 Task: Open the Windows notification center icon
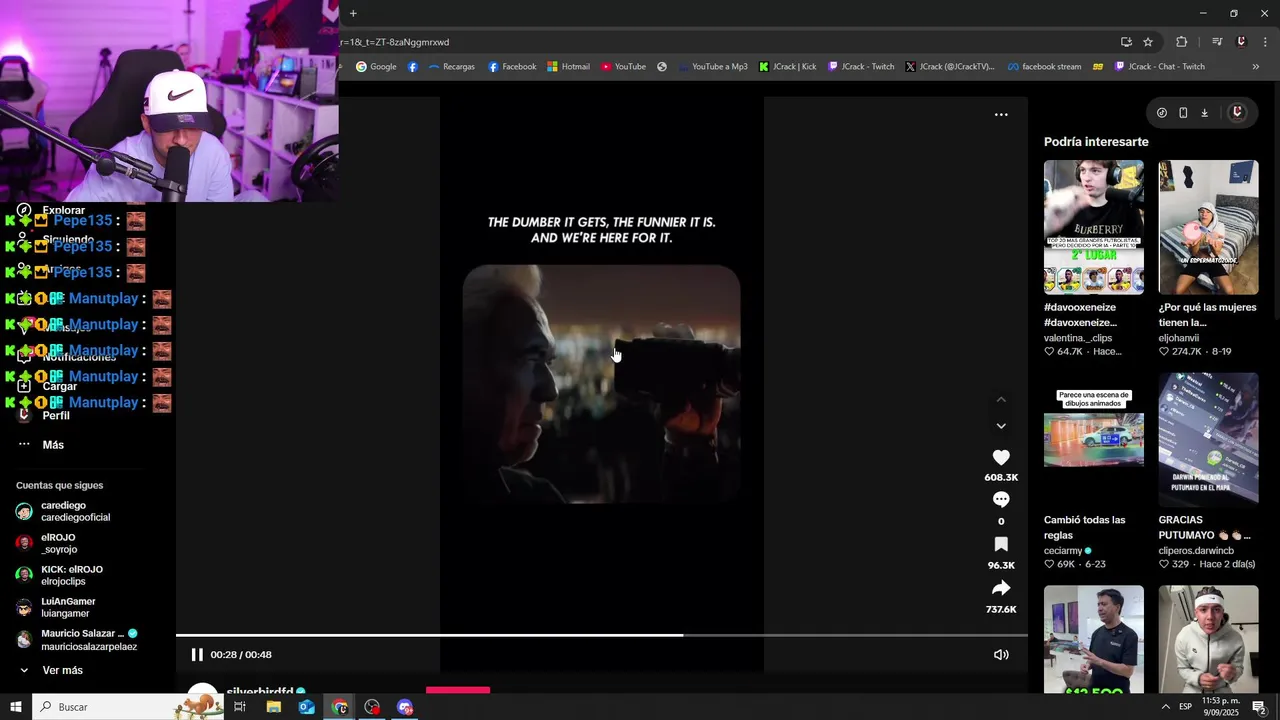point(1259,707)
